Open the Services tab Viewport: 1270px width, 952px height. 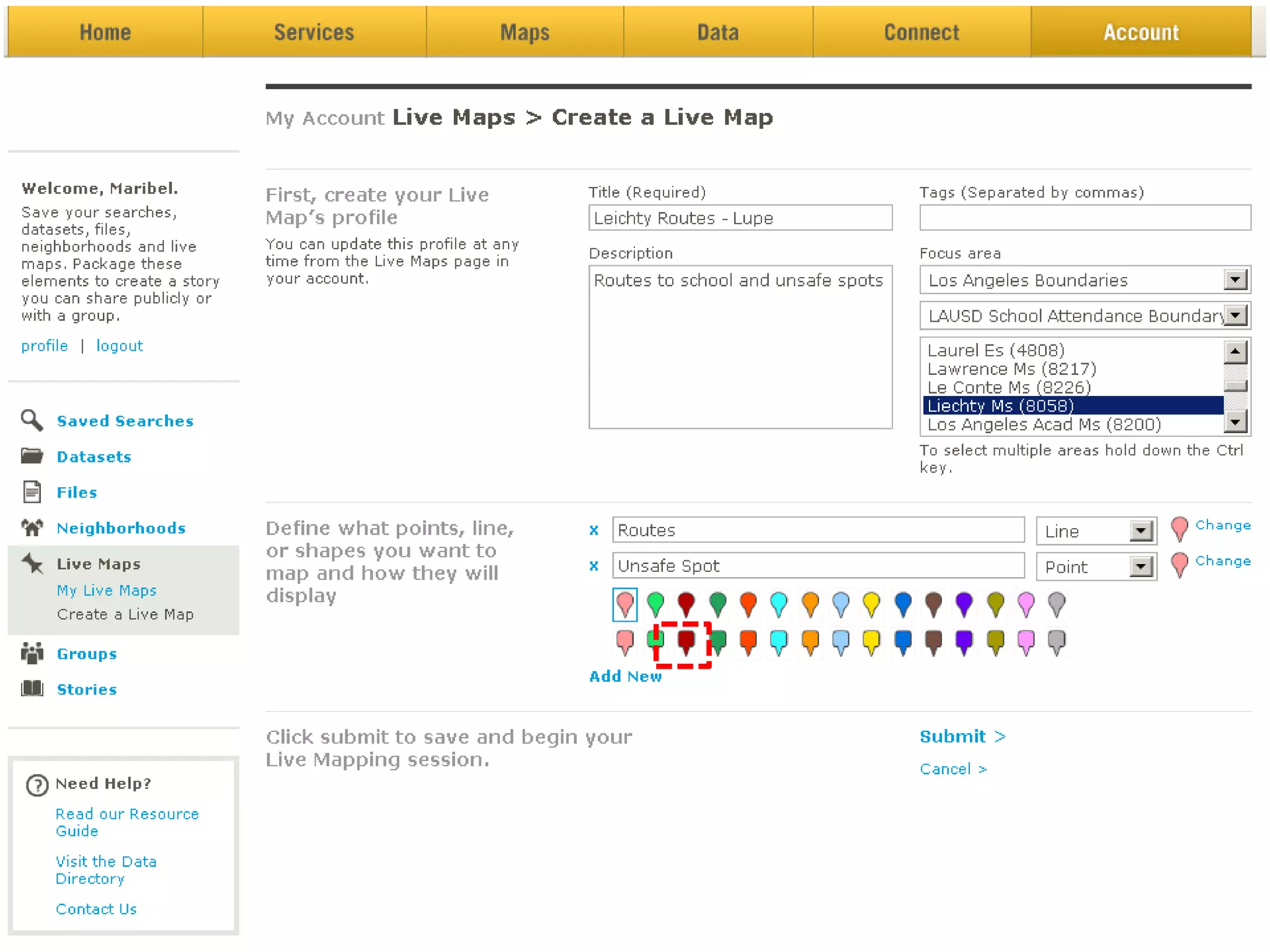(x=314, y=32)
